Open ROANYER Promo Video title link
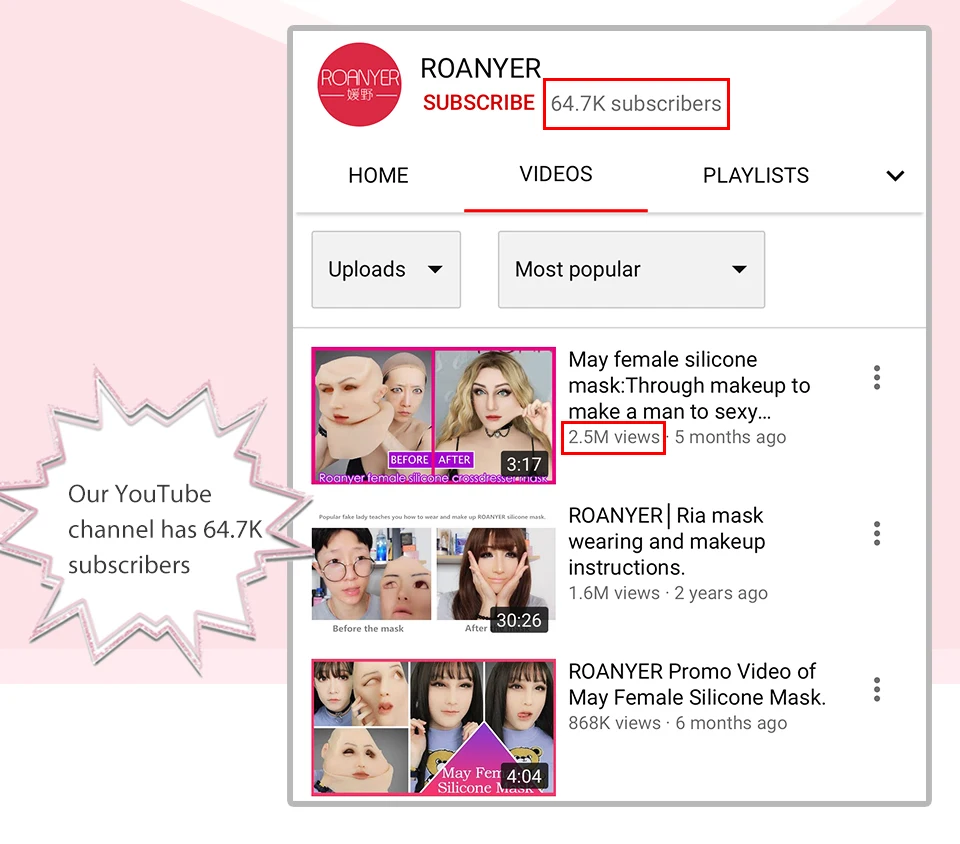The height and width of the screenshot is (844, 960). pos(697,684)
